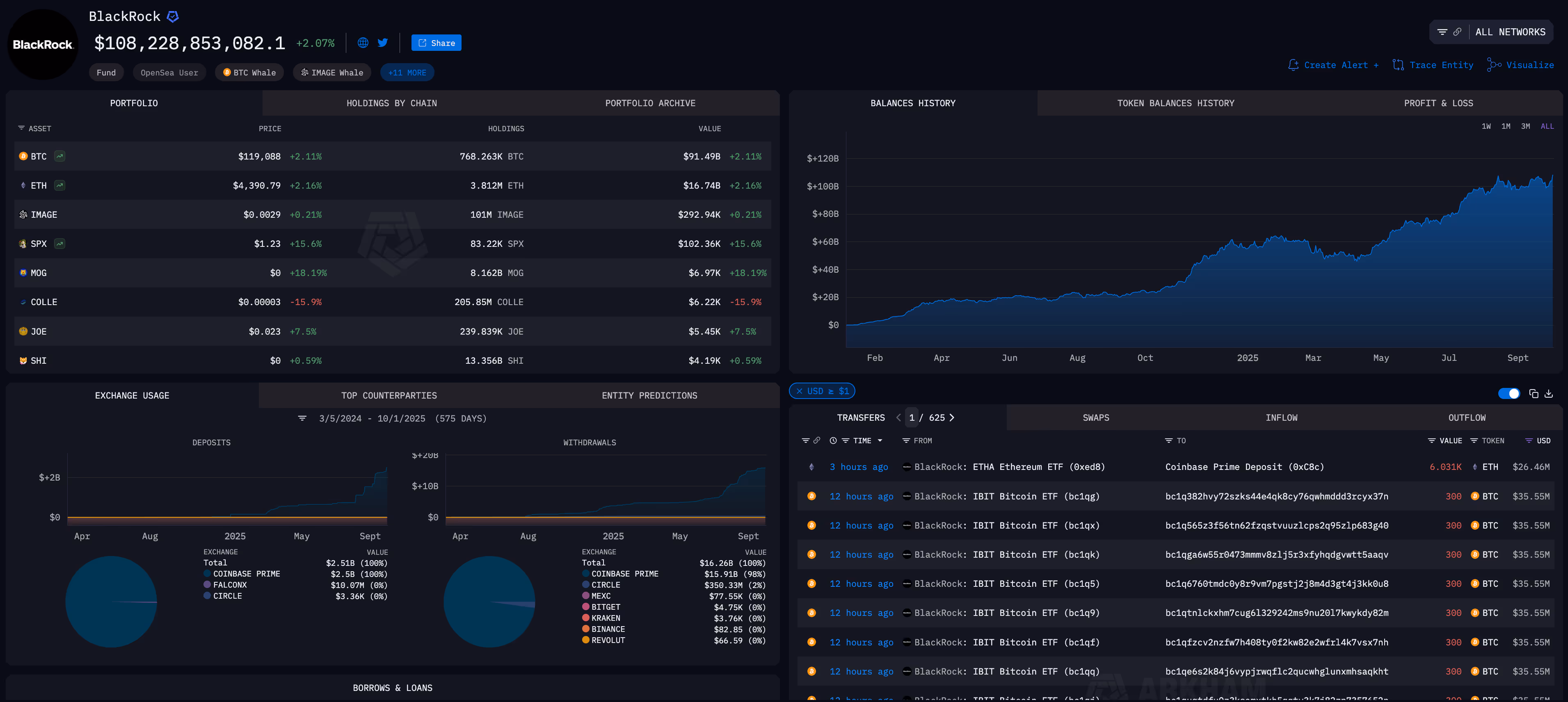Switch to HOLDINGS BY CHAIN tab
Image resolution: width=1568 pixels, height=702 pixels.
pos(391,103)
